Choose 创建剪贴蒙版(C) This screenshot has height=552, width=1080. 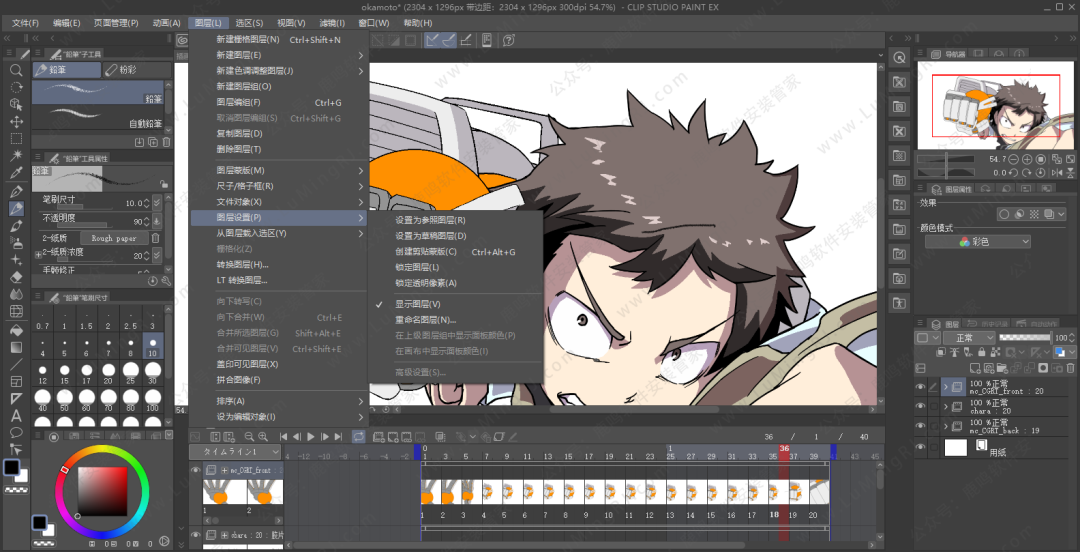[x=456, y=252]
